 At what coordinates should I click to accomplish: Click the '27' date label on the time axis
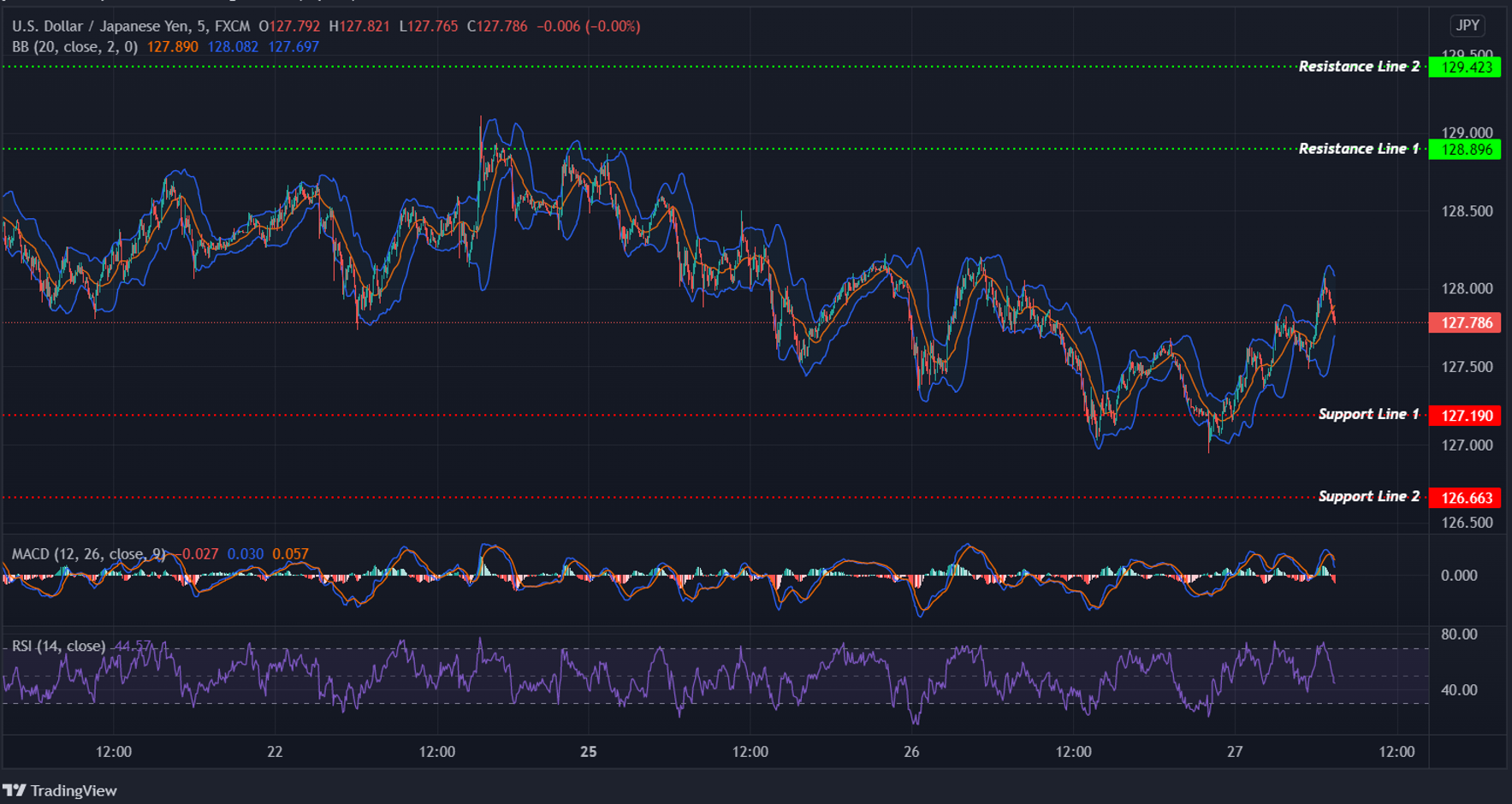click(x=1235, y=752)
